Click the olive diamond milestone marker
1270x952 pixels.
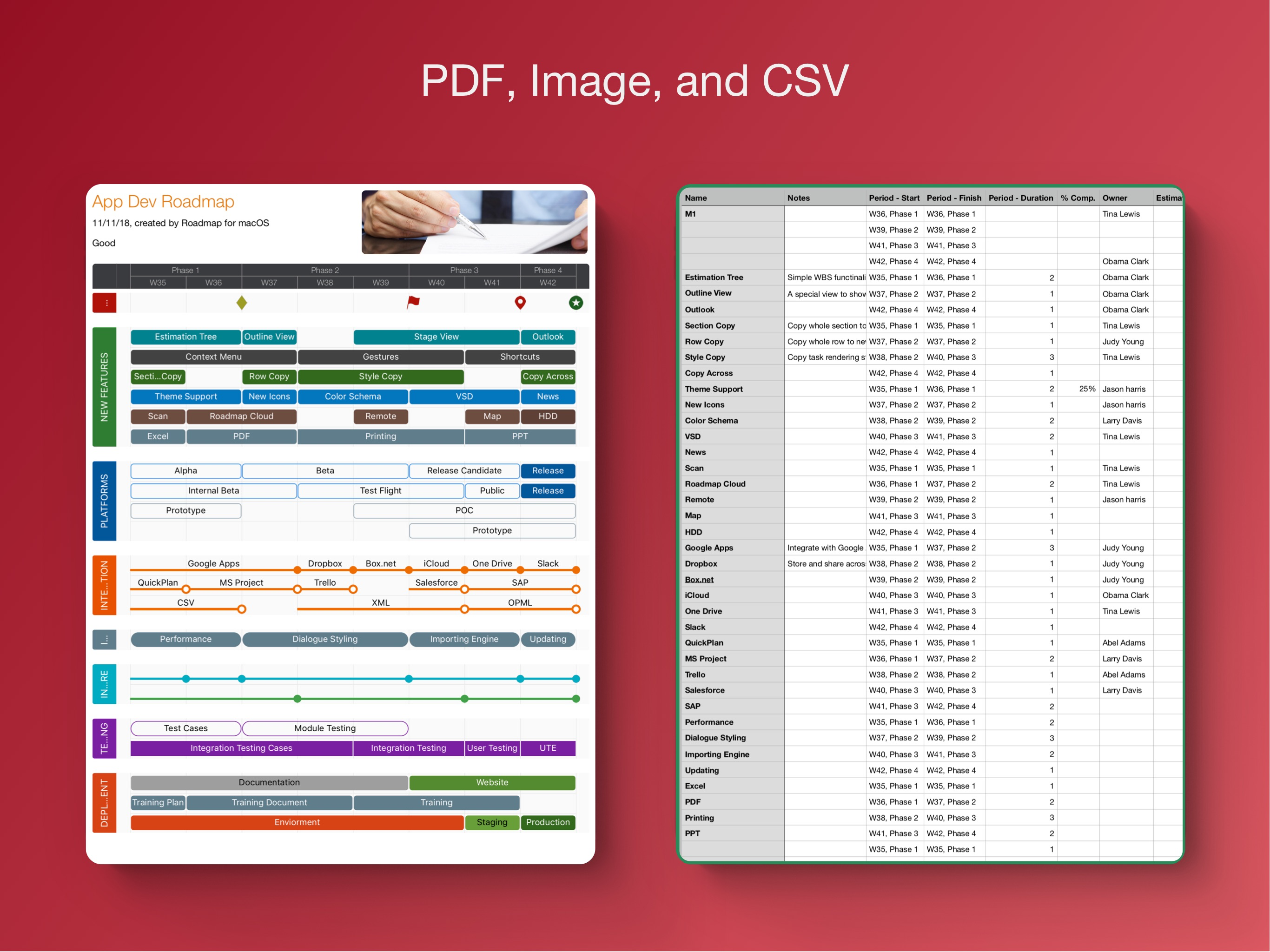click(x=242, y=303)
